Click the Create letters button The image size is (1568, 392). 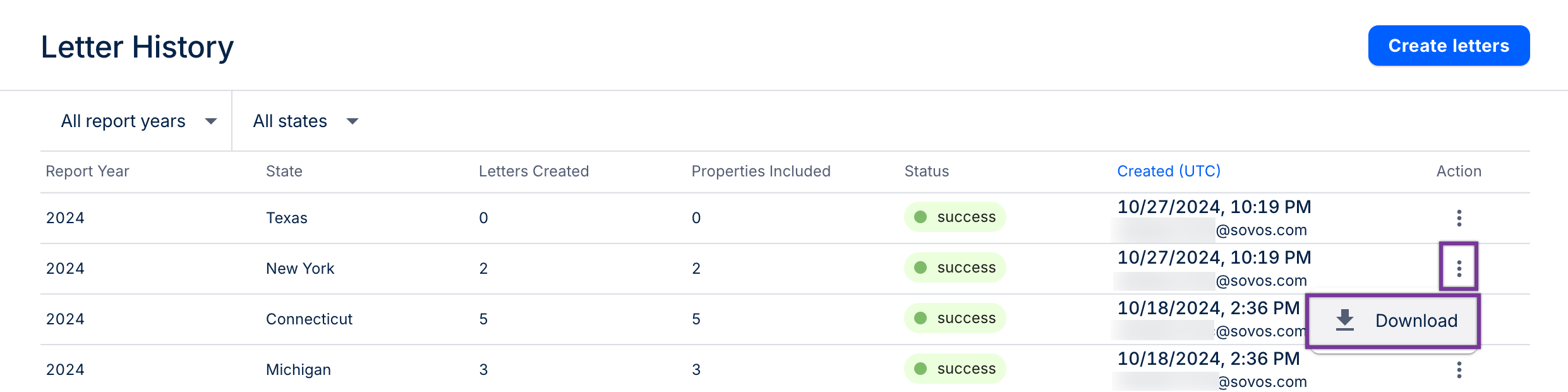pyautogui.click(x=1448, y=46)
